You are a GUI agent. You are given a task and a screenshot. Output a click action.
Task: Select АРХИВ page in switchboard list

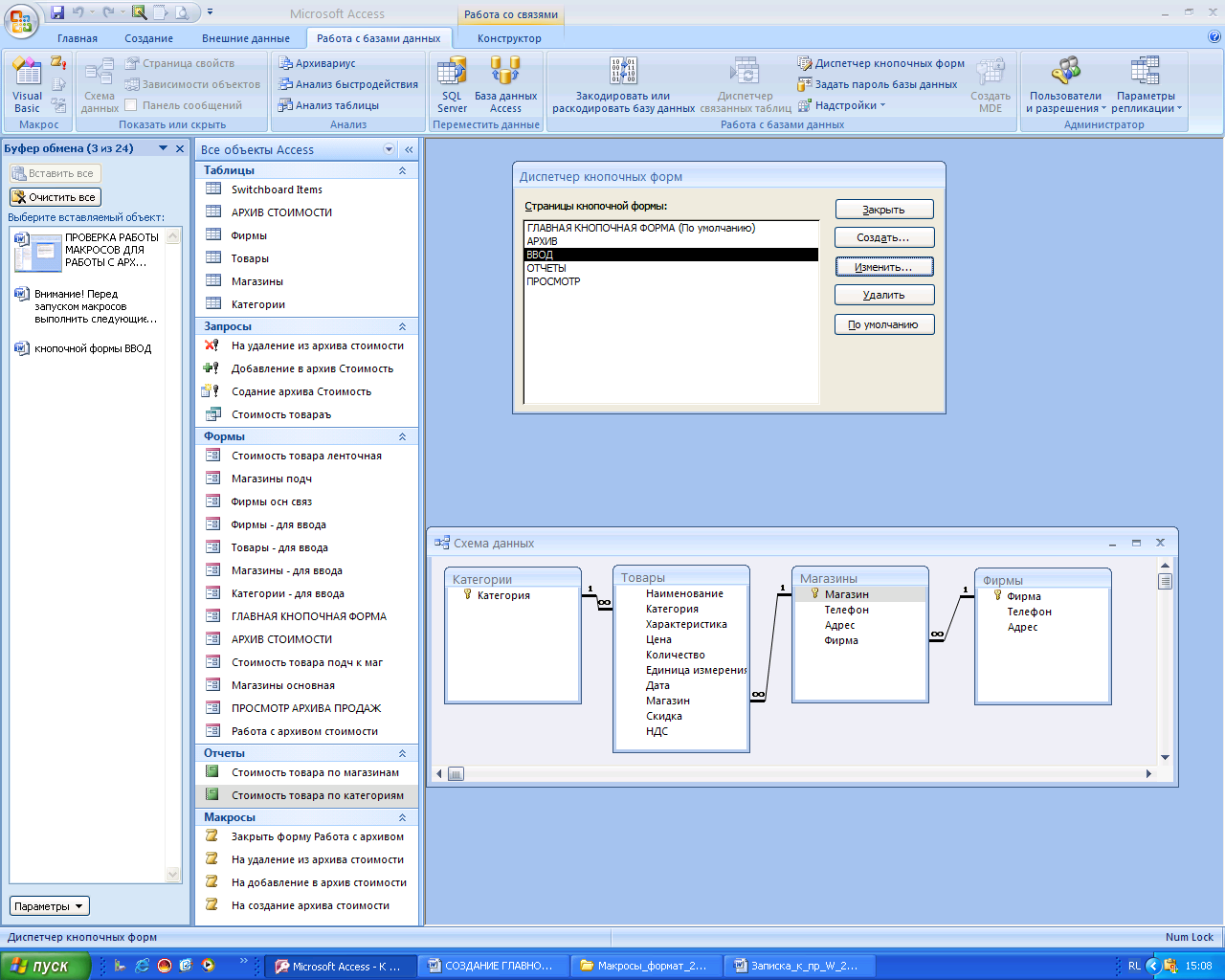pos(671,241)
